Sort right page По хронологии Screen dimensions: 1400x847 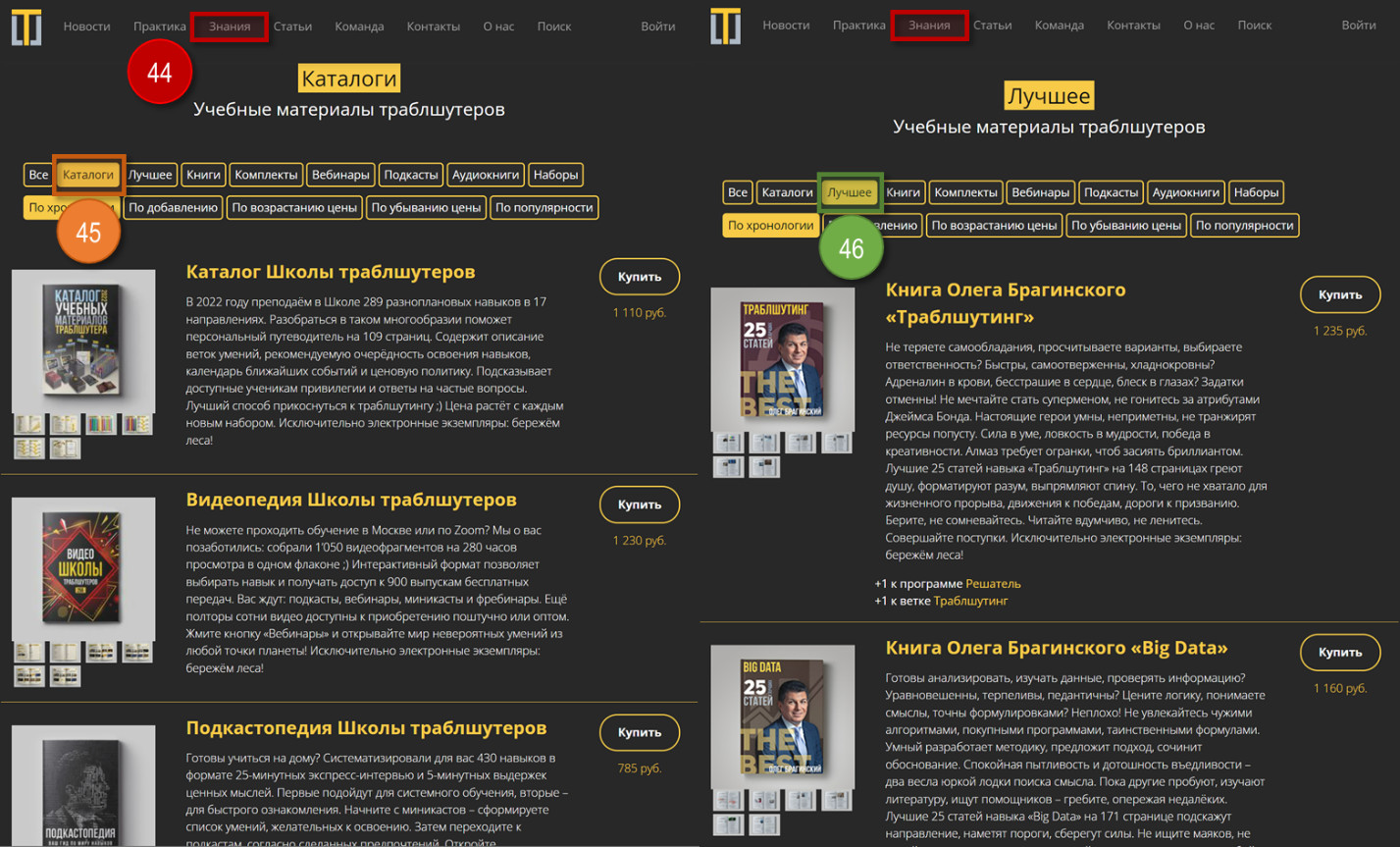click(x=770, y=225)
